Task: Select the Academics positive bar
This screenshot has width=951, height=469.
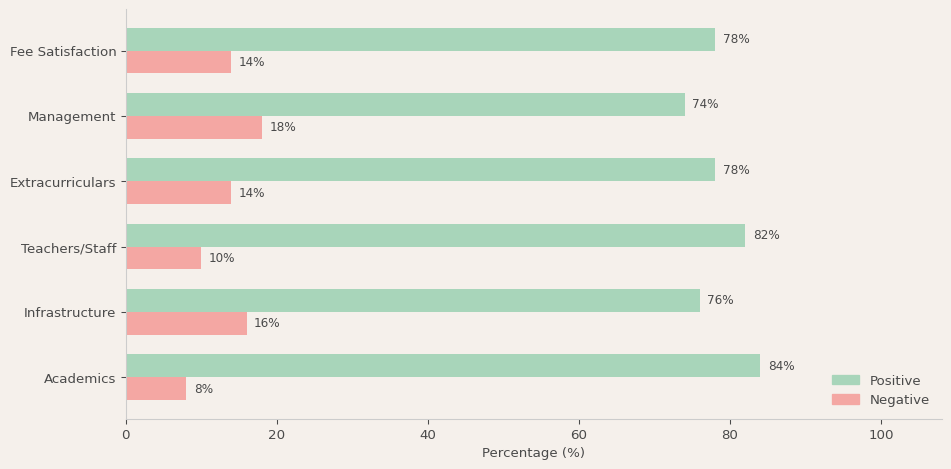Action: point(442,366)
